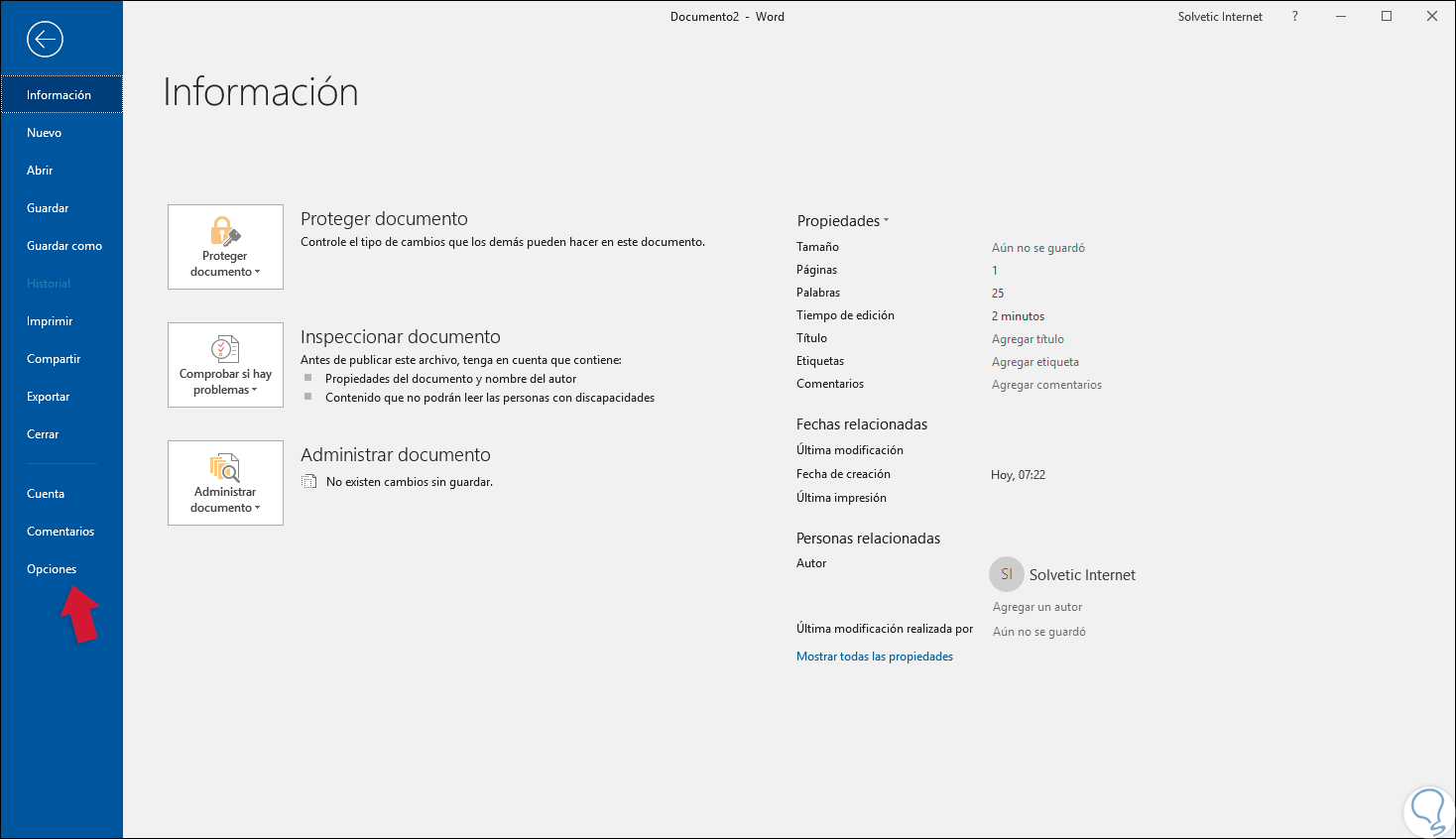The image size is (1456, 839).
Task: Click the Solvetic Internet author name
Action: pyautogui.click(x=1082, y=575)
